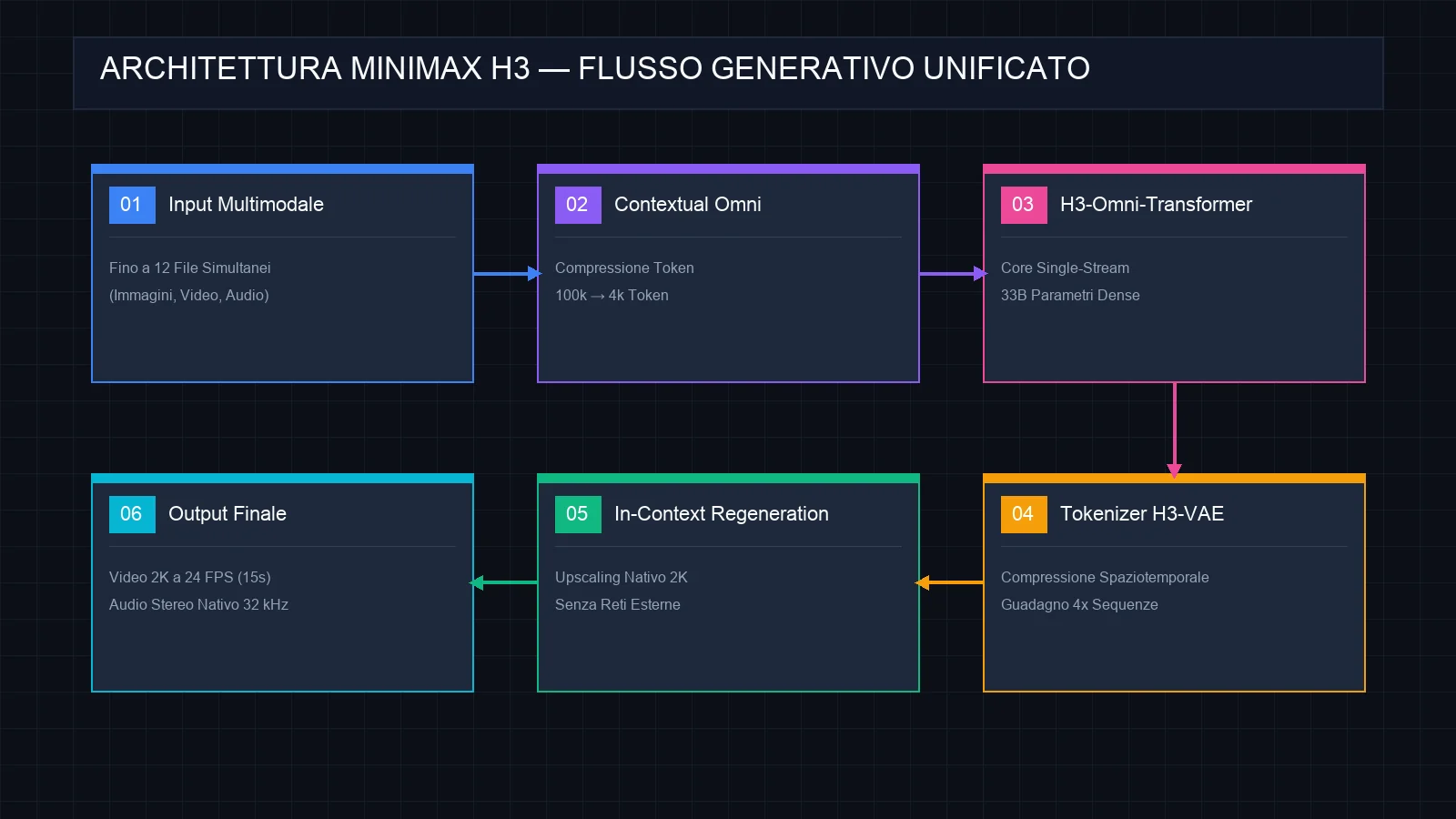Select the 'In-Context Regeneration' heading
Image resolution: width=1456 pixels, height=819 pixels.
(x=722, y=514)
